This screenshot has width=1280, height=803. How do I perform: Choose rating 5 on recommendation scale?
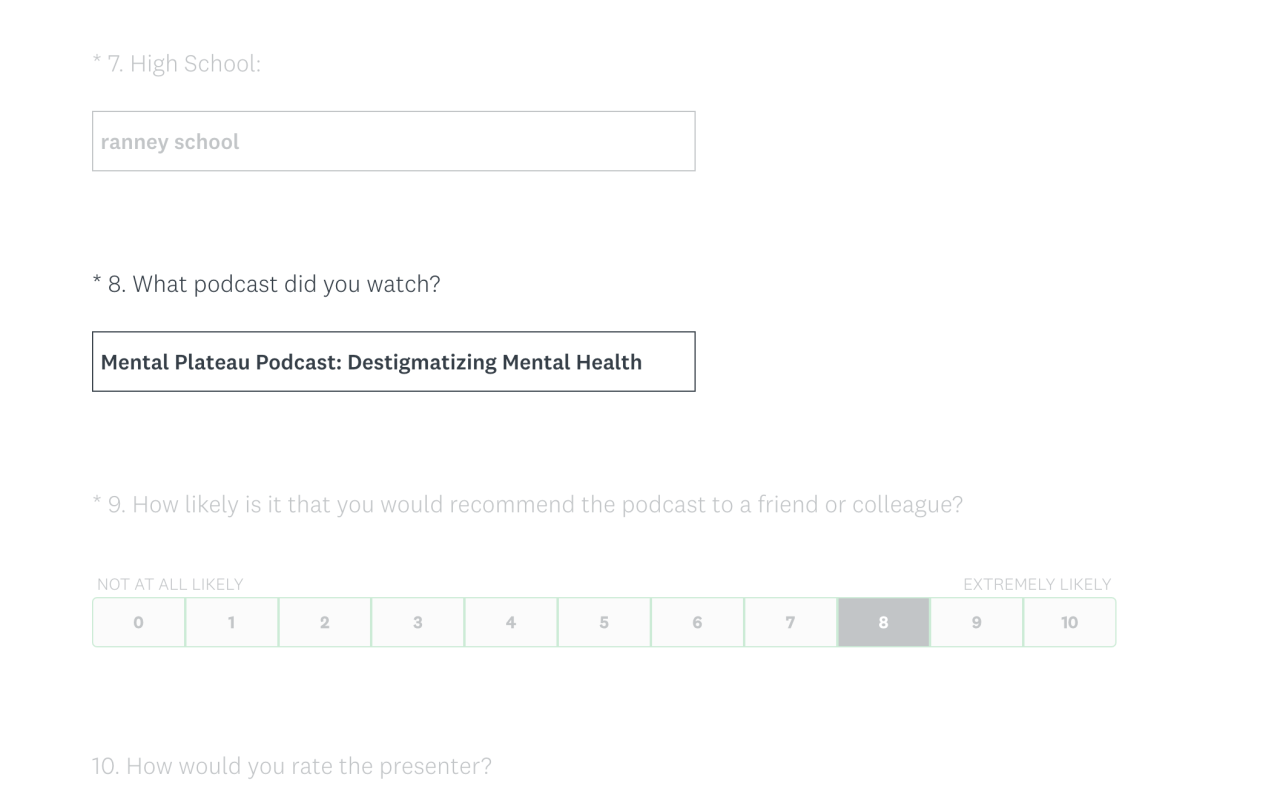pos(603,622)
